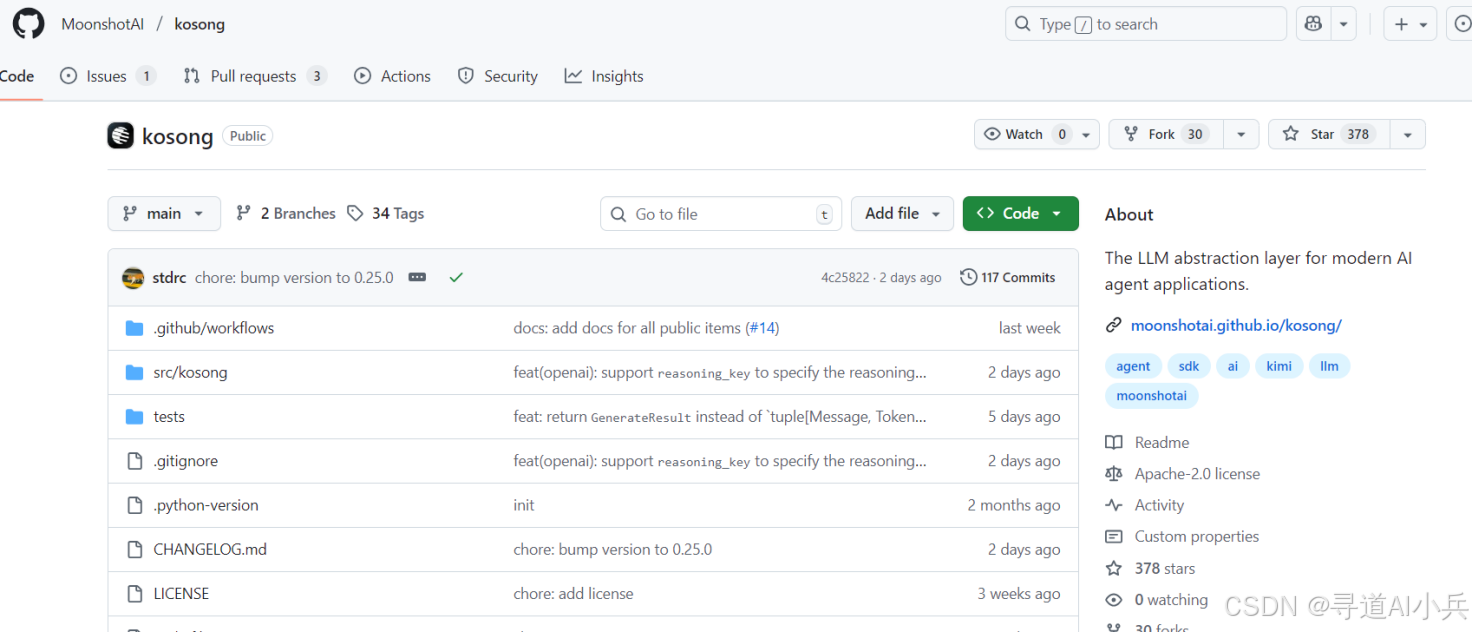Viewport: 1473px width, 632px height.
Task: Open the CHANGELOG.md file
Action: pyautogui.click(x=210, y=549)
